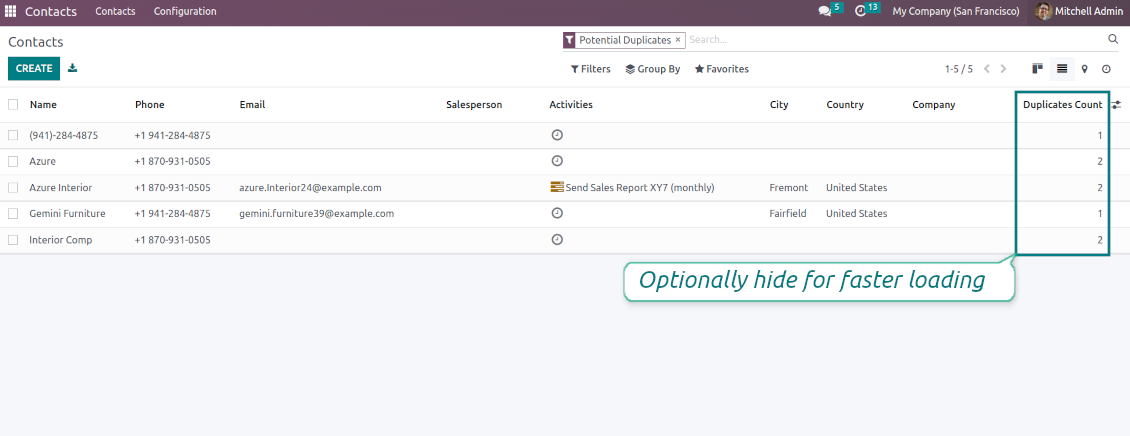
Task: Remove the Potential Duplicates filter tag
Action: [678, 40]
